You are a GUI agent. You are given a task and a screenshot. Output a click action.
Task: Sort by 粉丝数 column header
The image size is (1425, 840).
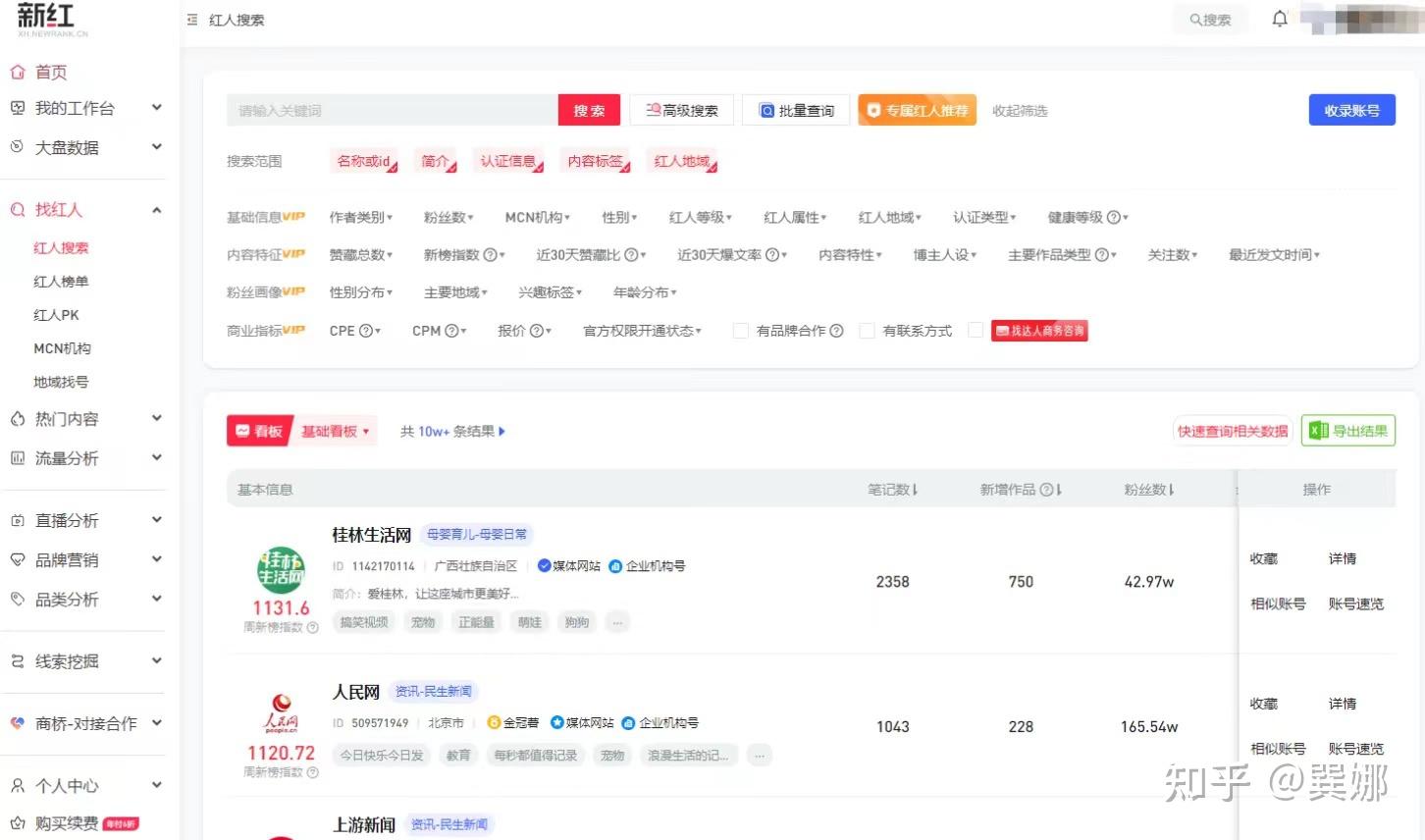(x=1149, y=489)
